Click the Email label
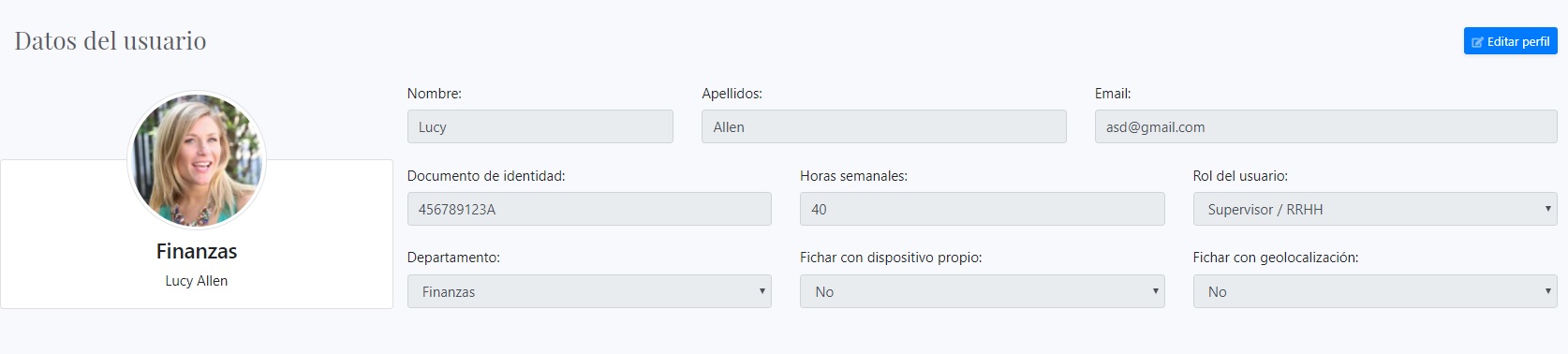 (x=1113, y=94)
